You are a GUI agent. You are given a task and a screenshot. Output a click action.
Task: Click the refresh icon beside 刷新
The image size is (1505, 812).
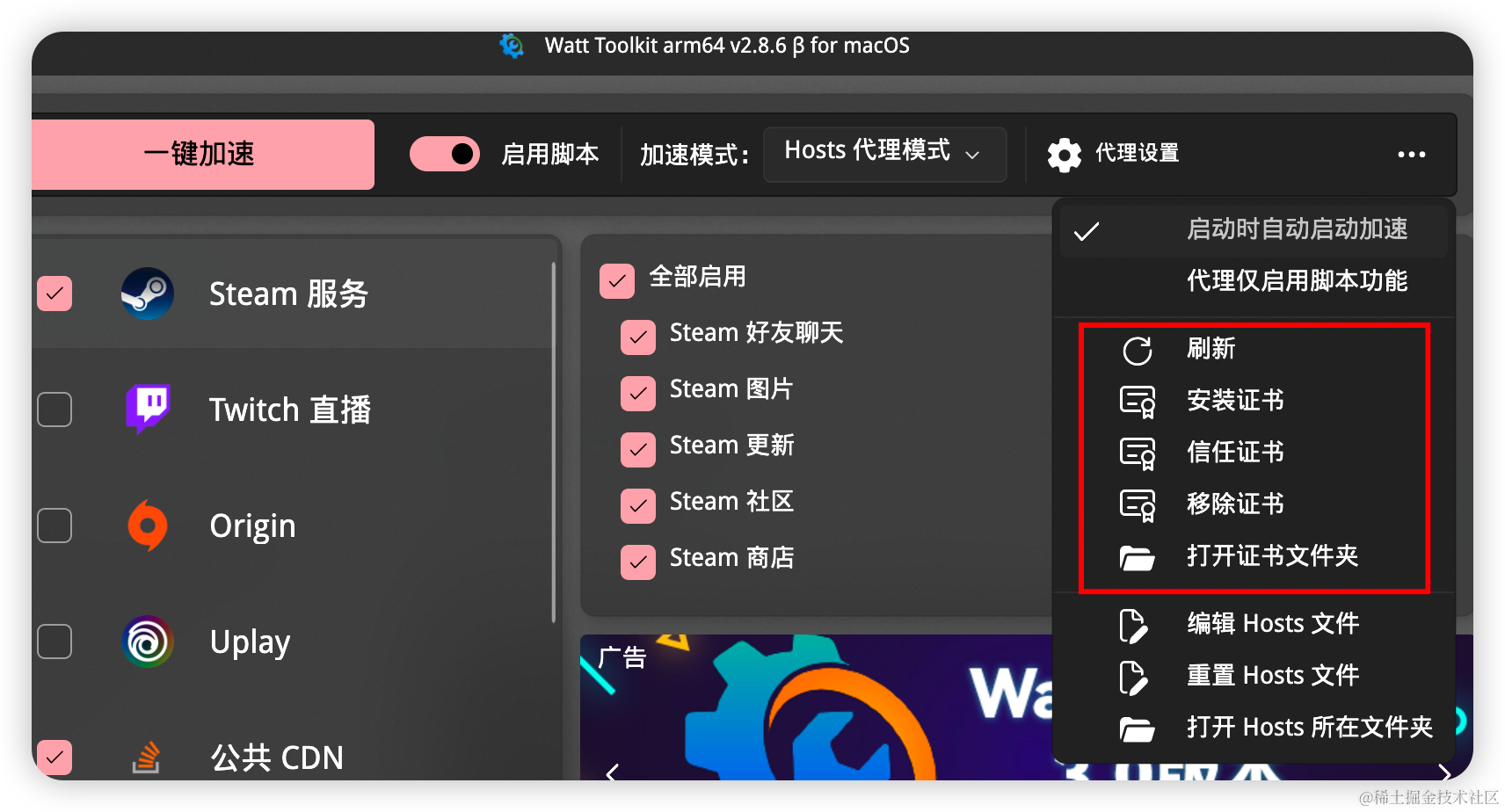click(1138, 350)
